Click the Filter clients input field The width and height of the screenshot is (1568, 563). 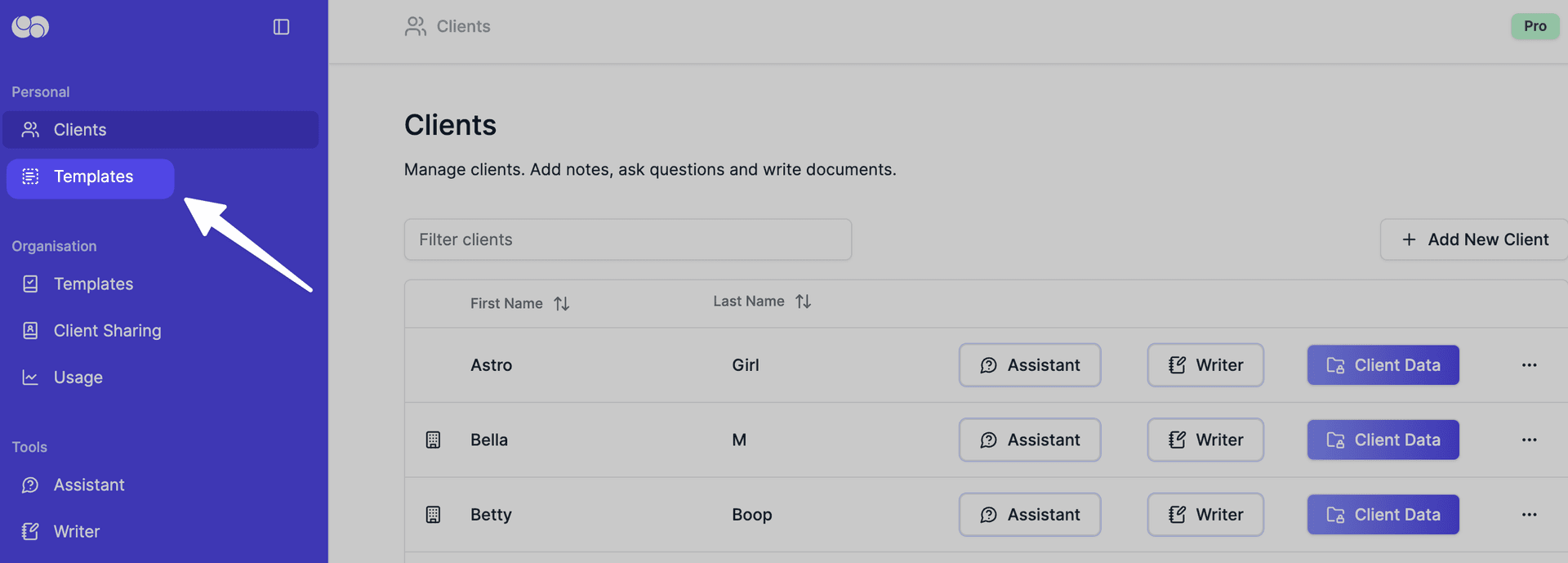pyautogui.click(x=627, y=239)
